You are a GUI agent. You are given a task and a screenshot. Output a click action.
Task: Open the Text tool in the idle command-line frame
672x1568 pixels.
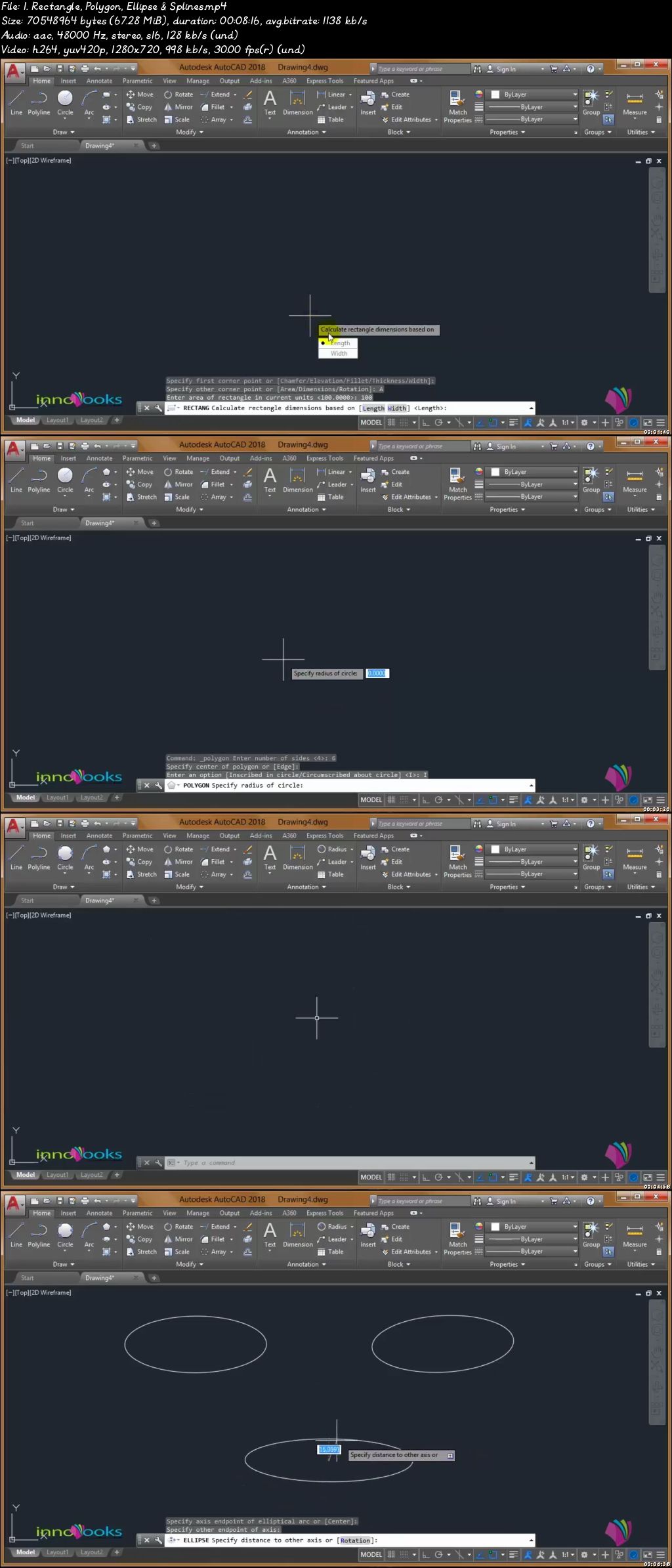pos(270,858)
